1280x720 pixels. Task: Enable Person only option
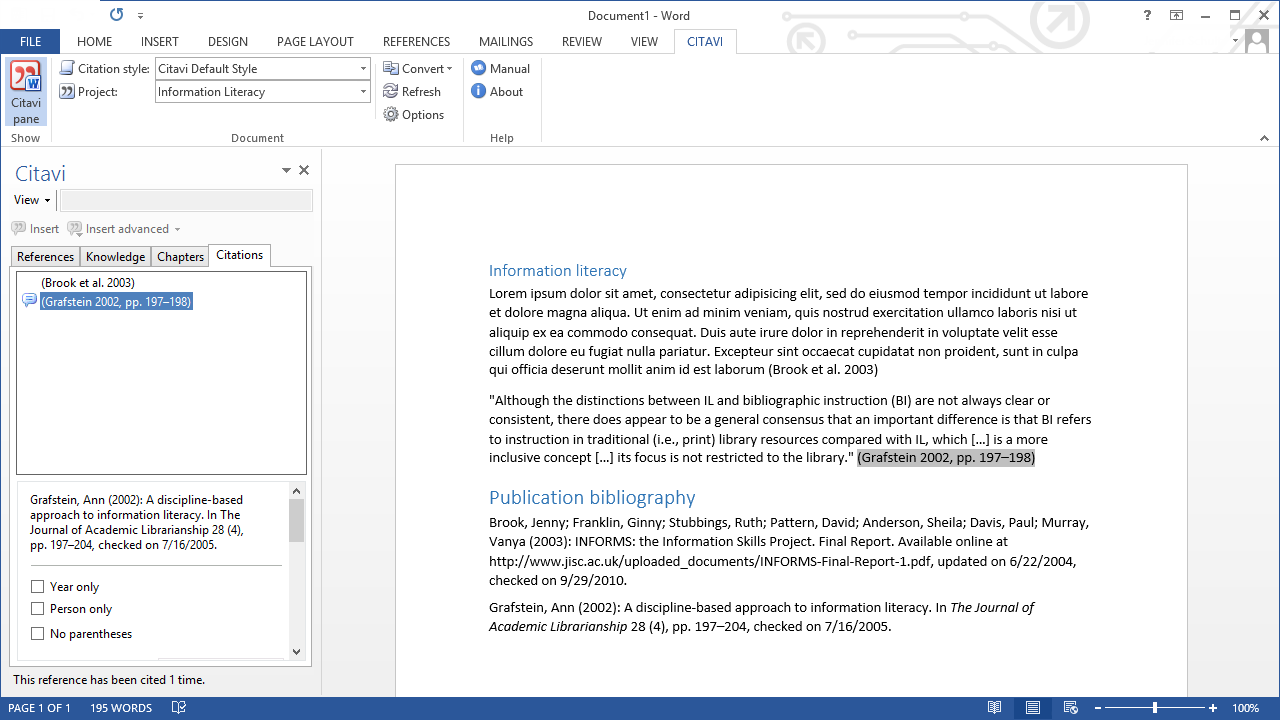coord(37,609)
